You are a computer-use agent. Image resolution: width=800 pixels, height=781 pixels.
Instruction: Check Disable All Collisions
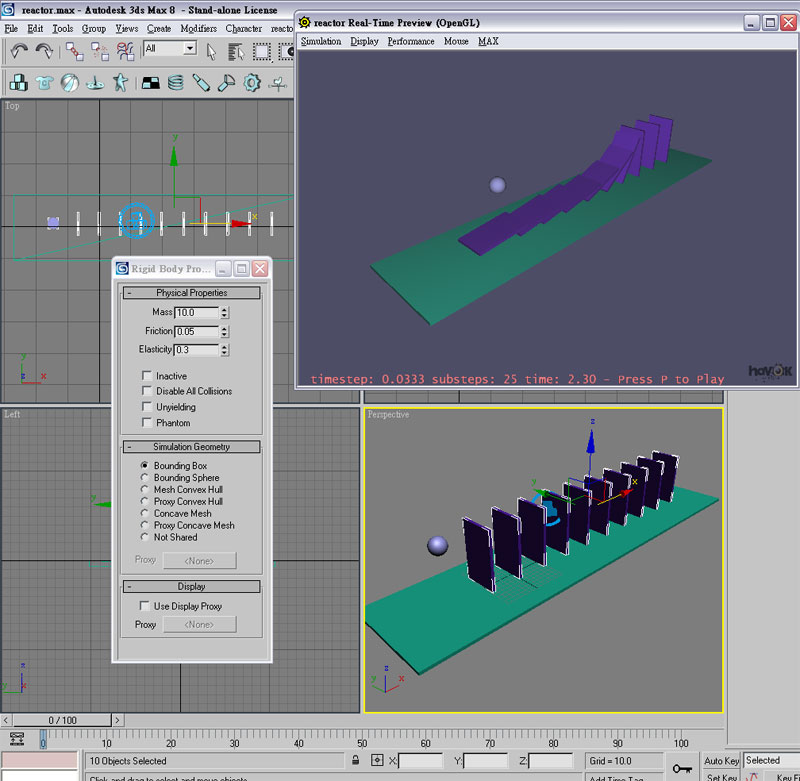pyautogui.click(x=147, y=391)
